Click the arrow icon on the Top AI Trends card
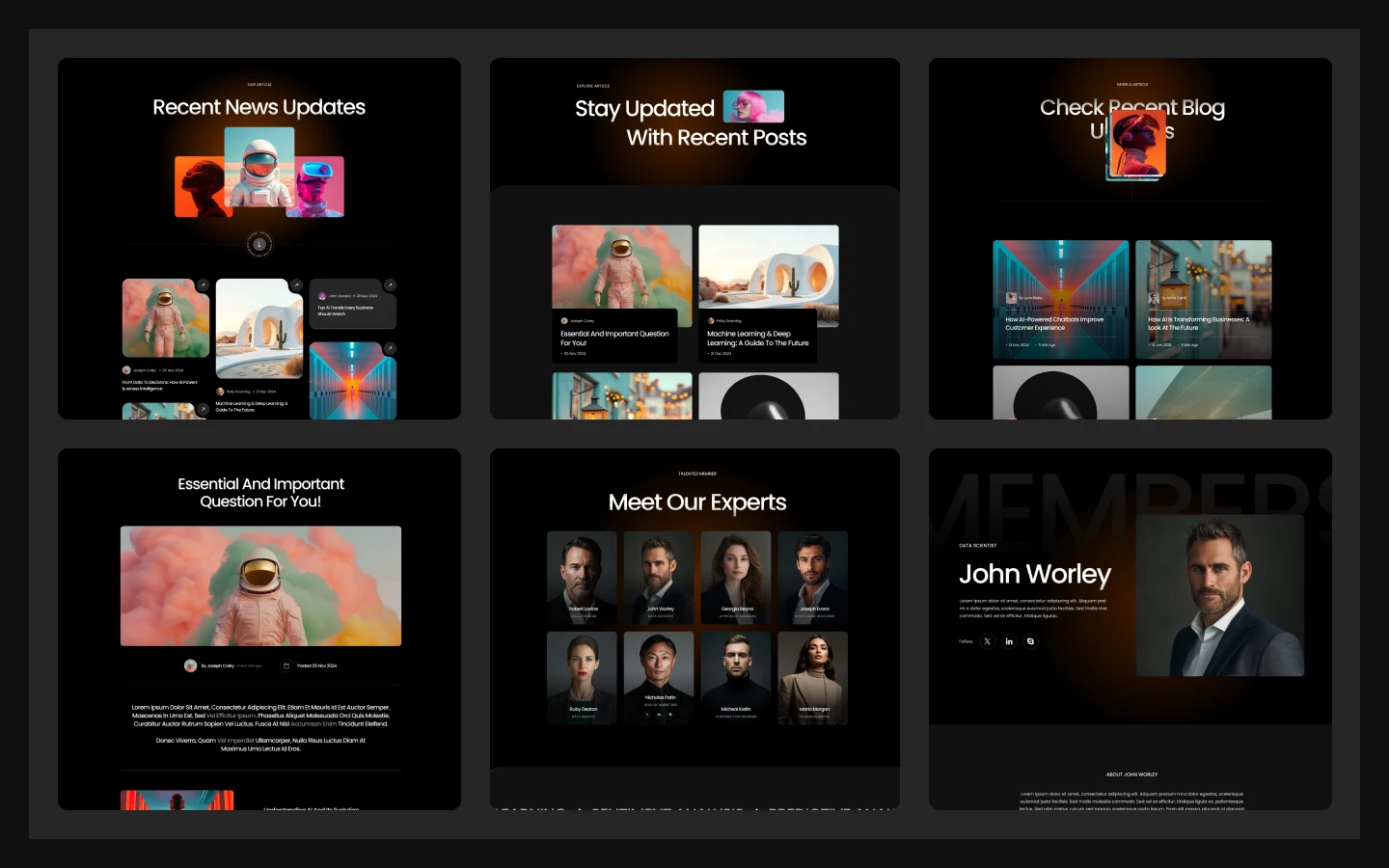 [390, 285]
